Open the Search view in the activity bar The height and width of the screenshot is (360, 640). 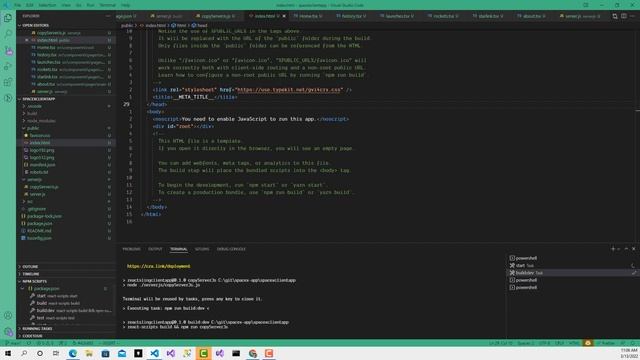(8, 34)
